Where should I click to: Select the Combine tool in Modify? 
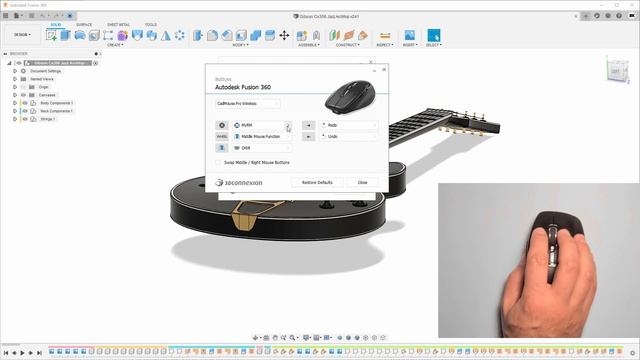[x=256, y=36]
